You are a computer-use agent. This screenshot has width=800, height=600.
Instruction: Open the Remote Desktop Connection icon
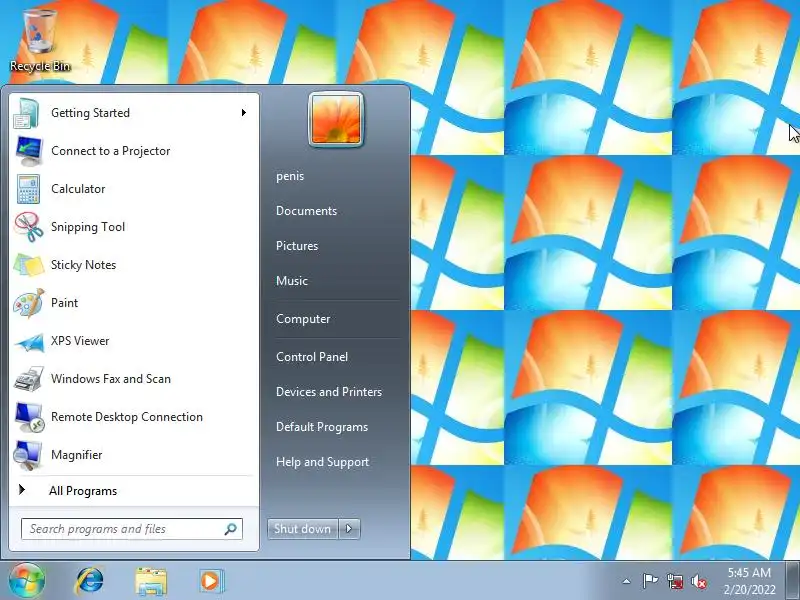coord(28,417)
